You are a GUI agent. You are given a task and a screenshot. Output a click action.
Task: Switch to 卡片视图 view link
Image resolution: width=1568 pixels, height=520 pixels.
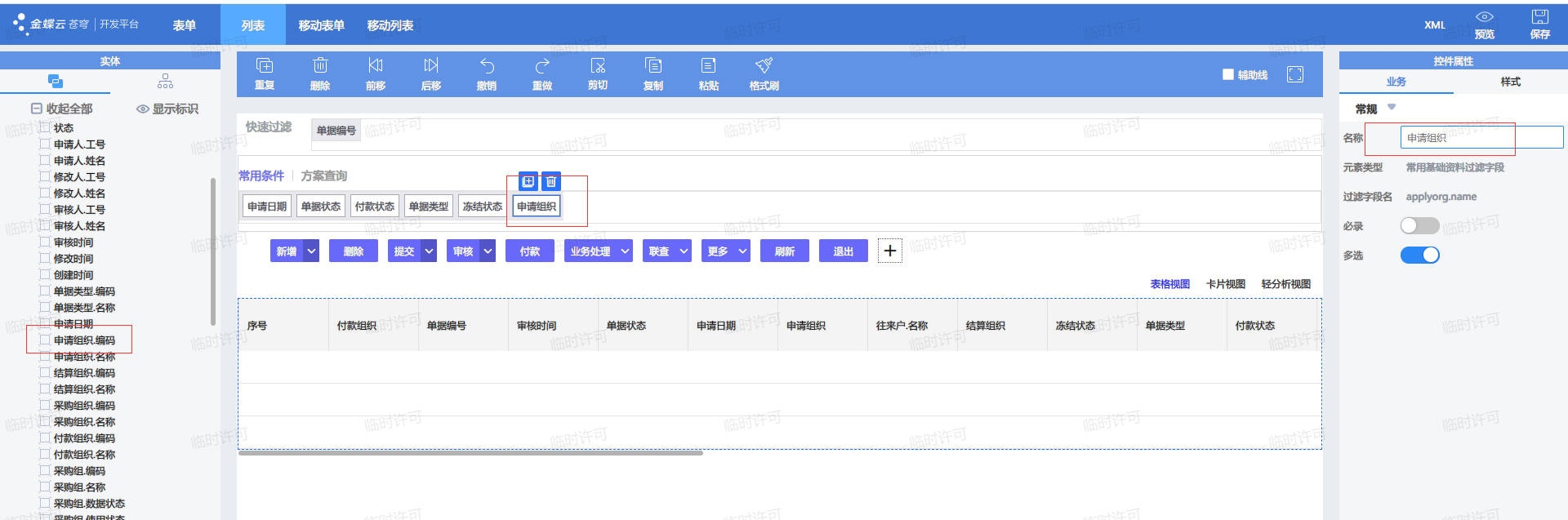click(1225, 284)
